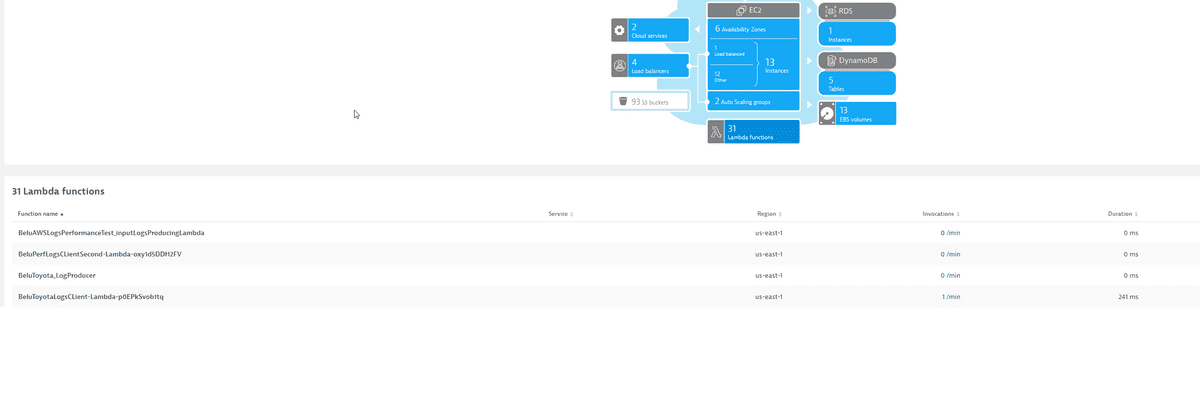
Task: Sort table by Service column
Action: 561,214
